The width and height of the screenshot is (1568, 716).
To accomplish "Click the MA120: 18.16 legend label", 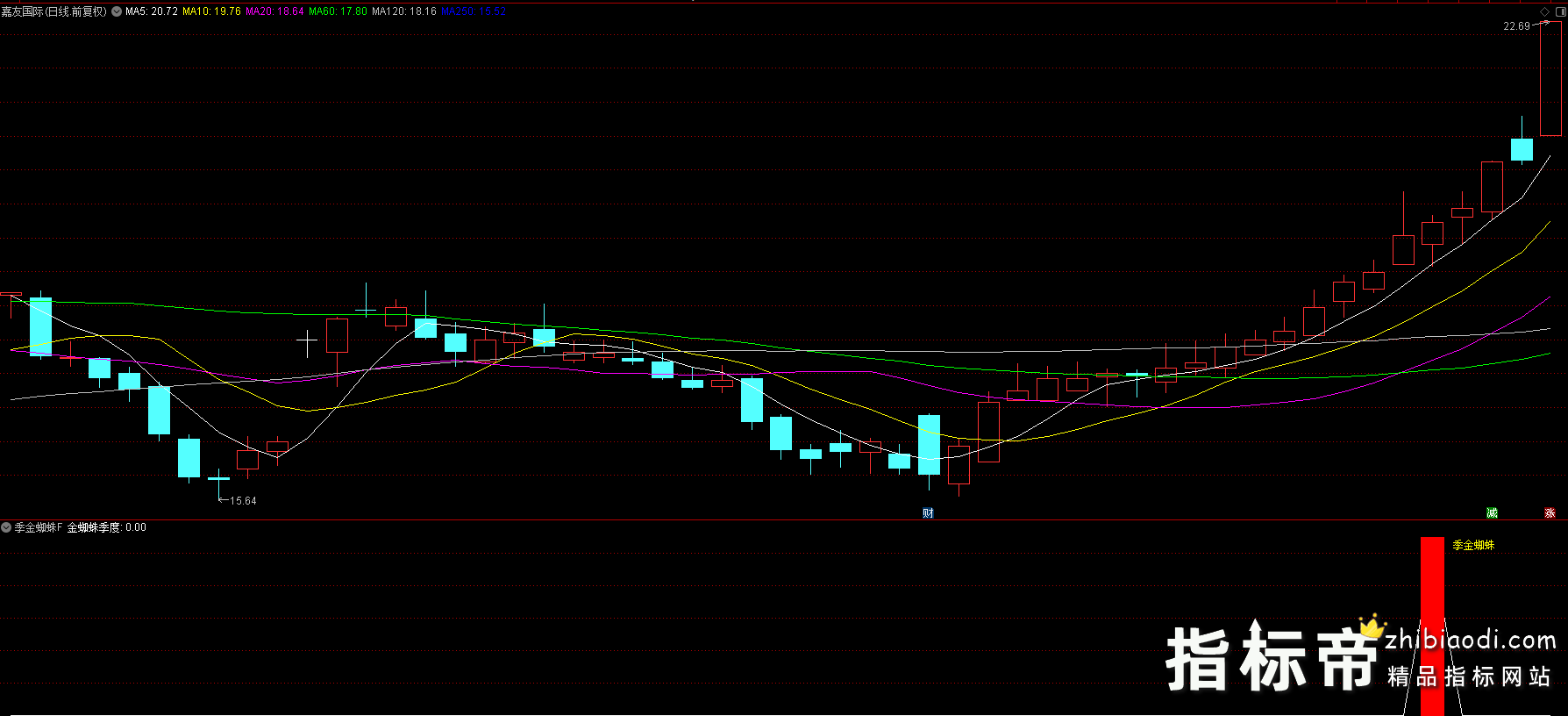I will (404, 11).
